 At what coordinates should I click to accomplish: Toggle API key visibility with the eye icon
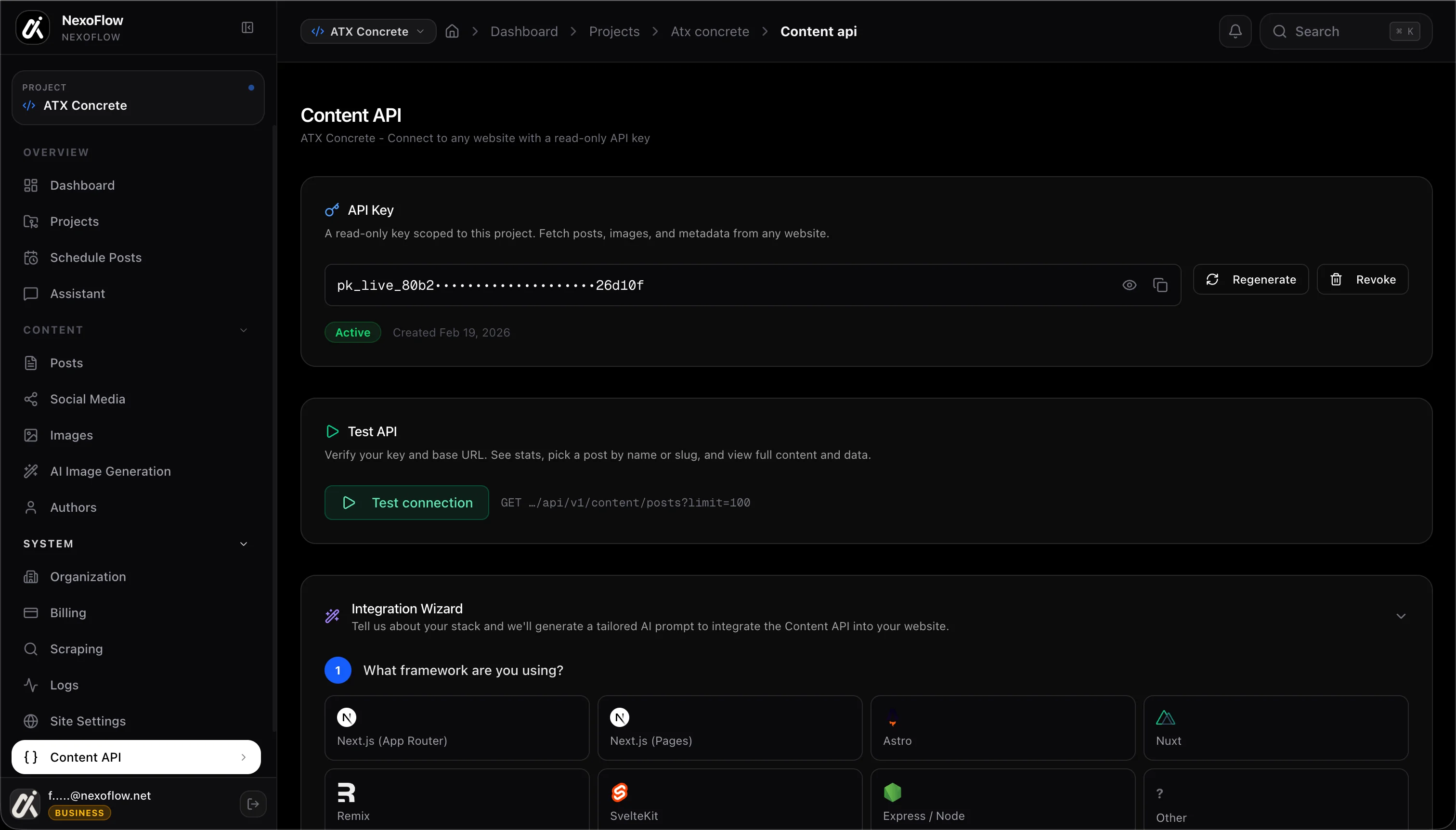(x=1129, y=285)
